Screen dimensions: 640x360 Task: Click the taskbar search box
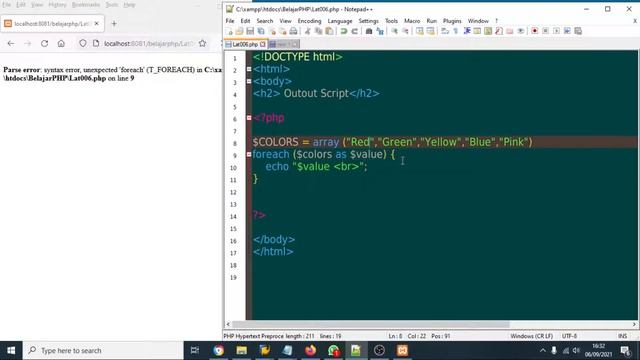tap(103, 351)
